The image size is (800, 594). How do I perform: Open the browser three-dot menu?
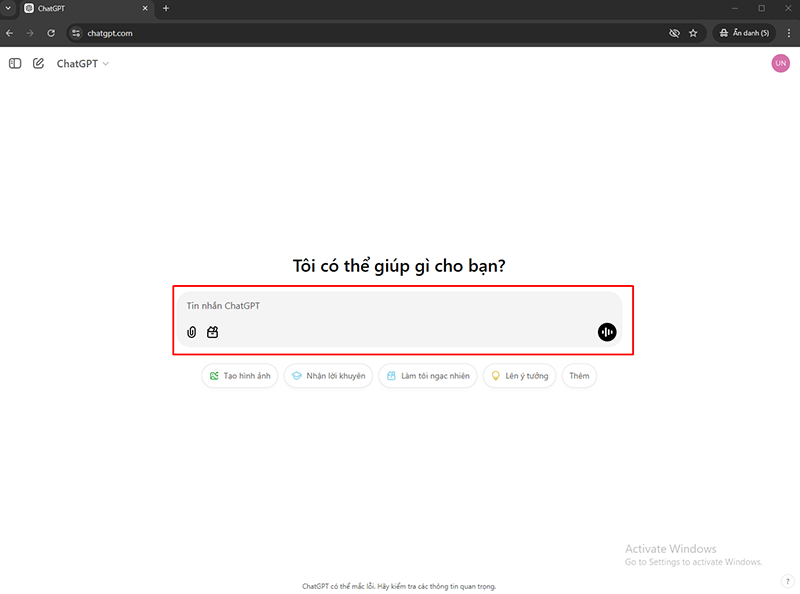click(x=789, y=33)
